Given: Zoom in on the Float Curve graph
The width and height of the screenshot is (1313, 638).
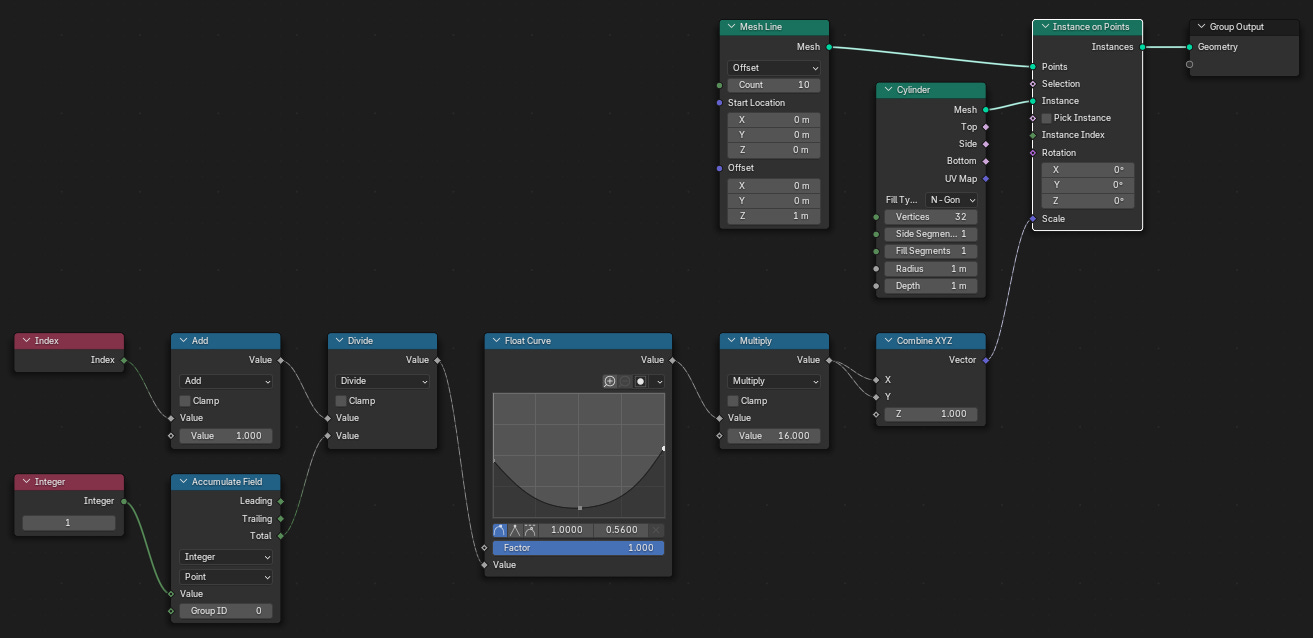Looking at the screenshot, I should (x=609, y=382).
